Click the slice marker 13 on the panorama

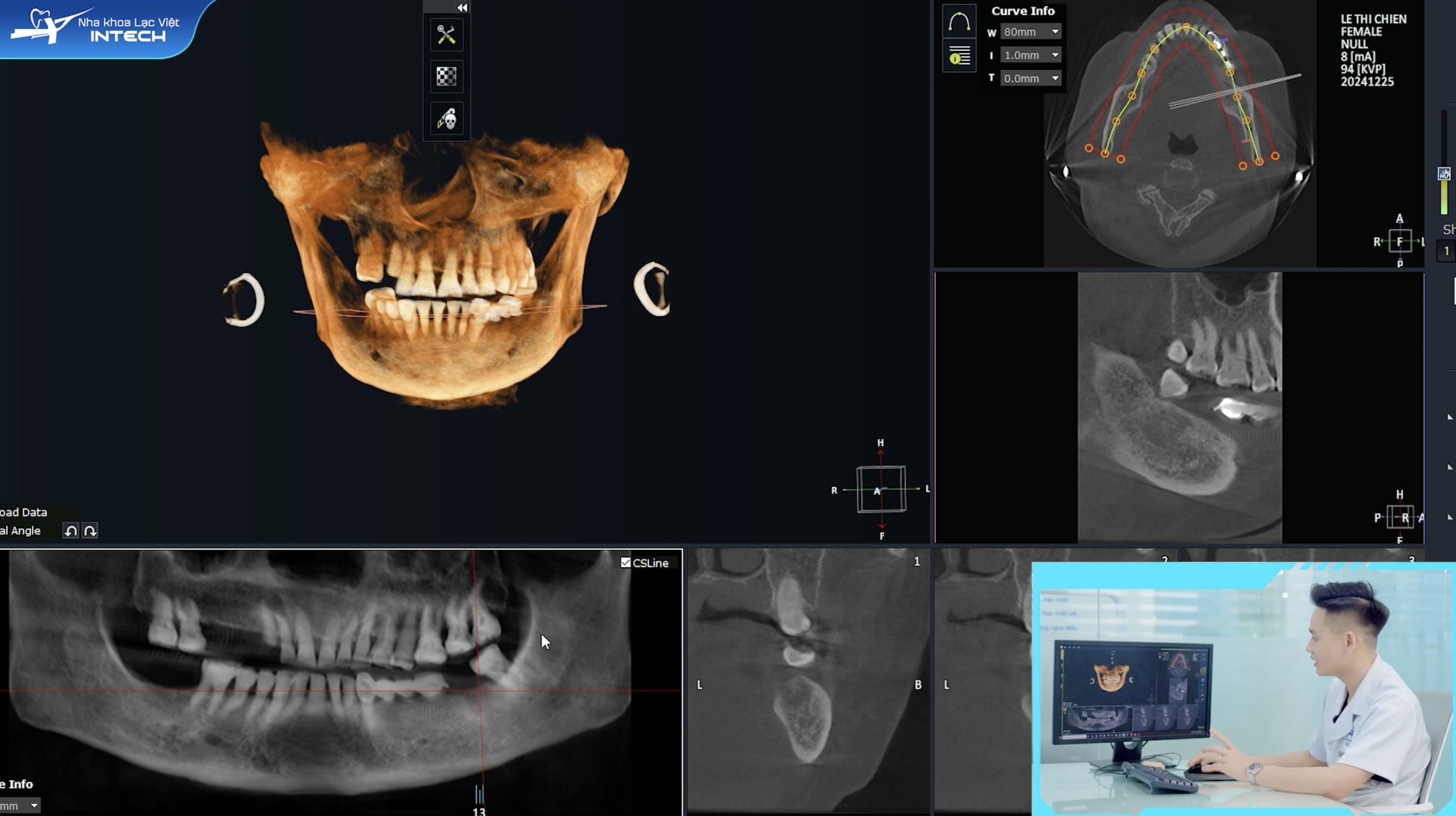click(x=479, y=797)
